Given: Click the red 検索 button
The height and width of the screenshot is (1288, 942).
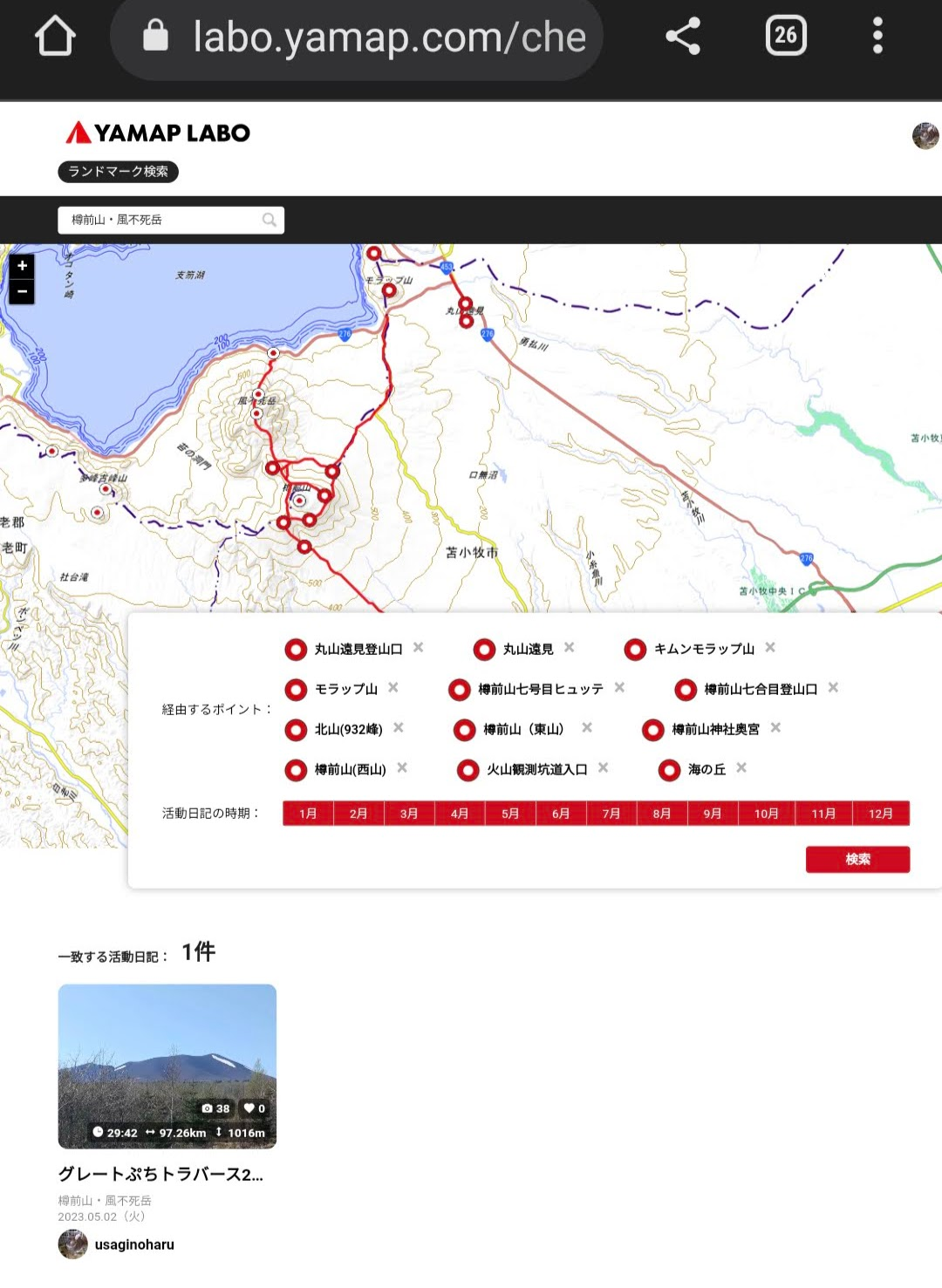Looking at the screenshot, I should point(857,859).
